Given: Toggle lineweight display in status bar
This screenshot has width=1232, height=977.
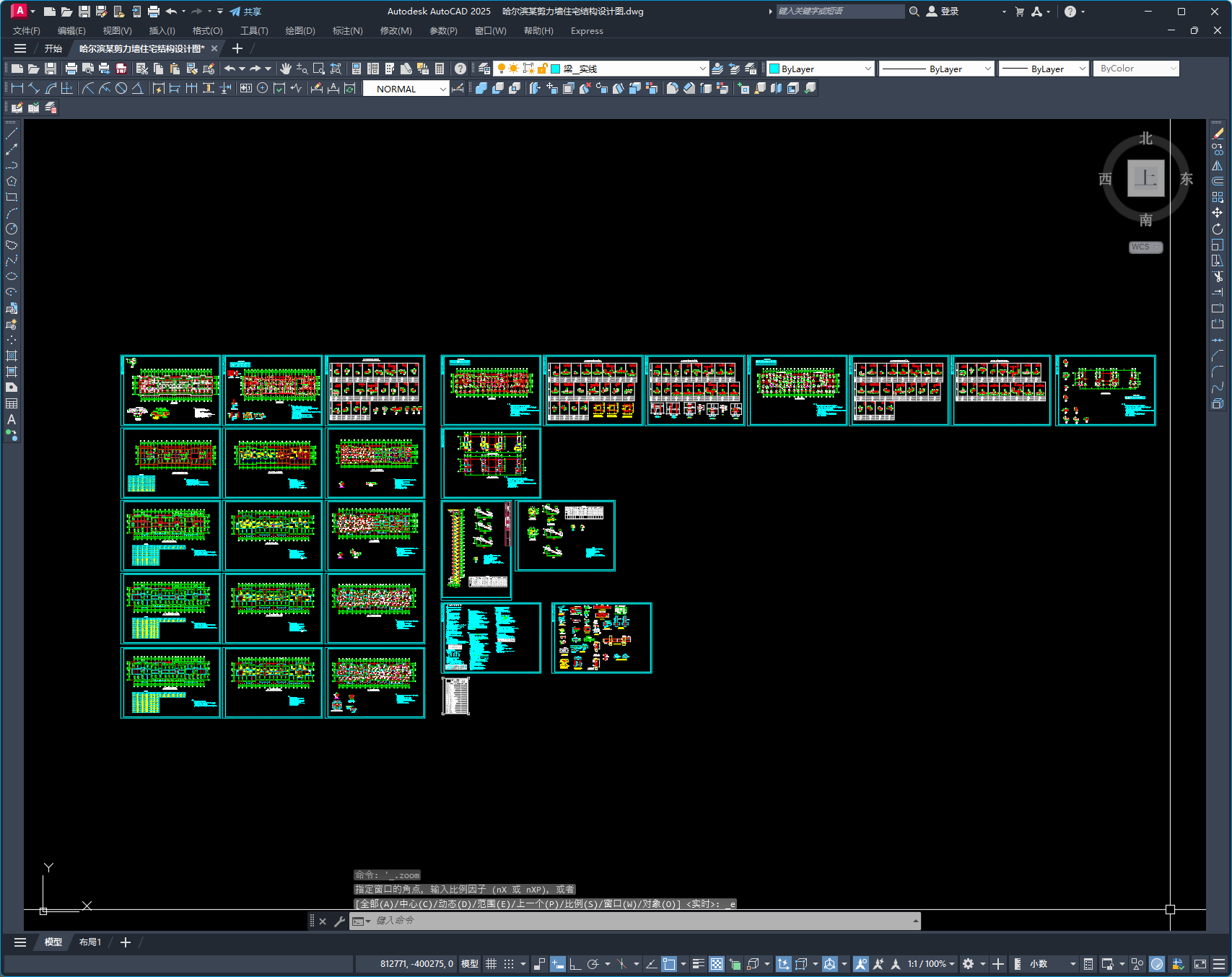Looking at the screenshot, I should (x=699, y=964).
